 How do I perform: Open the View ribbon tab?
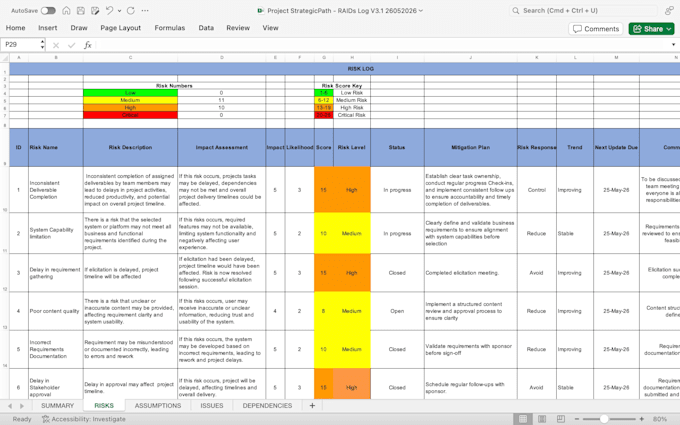[270, 28]
